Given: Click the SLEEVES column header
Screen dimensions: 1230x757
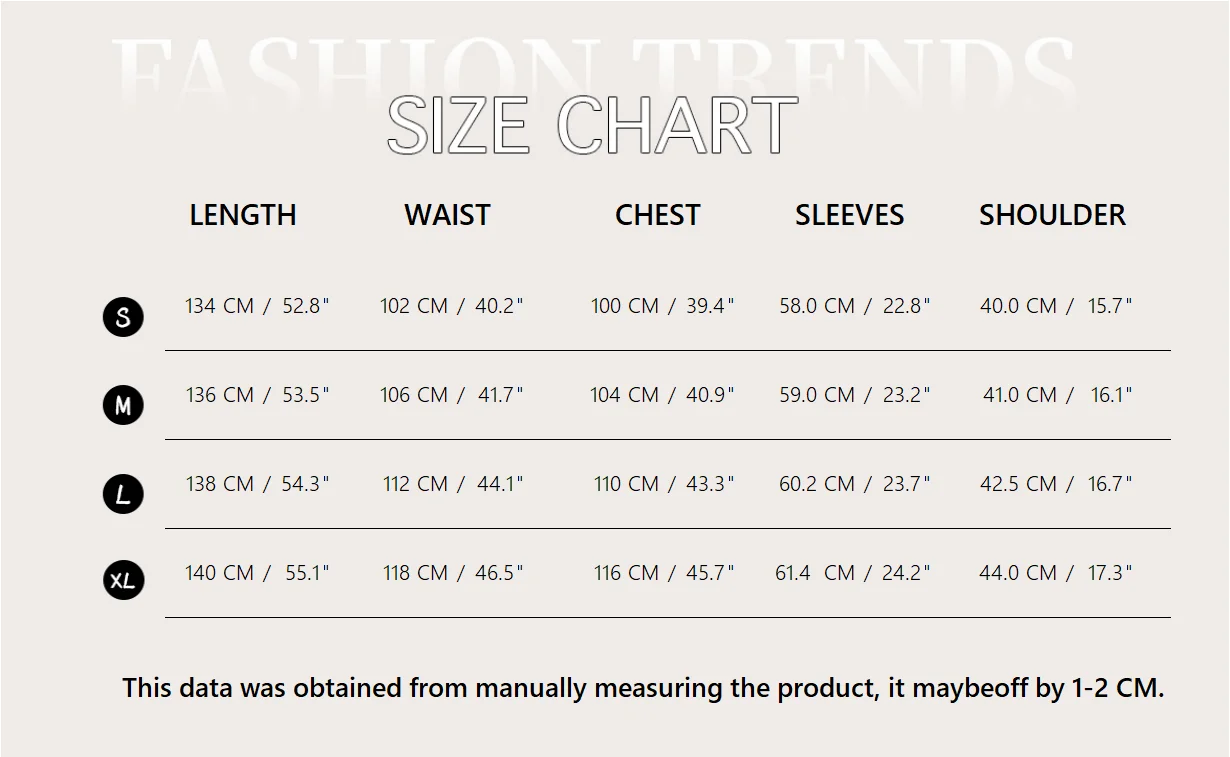Looking at the screenshot, I should [849, 215].
